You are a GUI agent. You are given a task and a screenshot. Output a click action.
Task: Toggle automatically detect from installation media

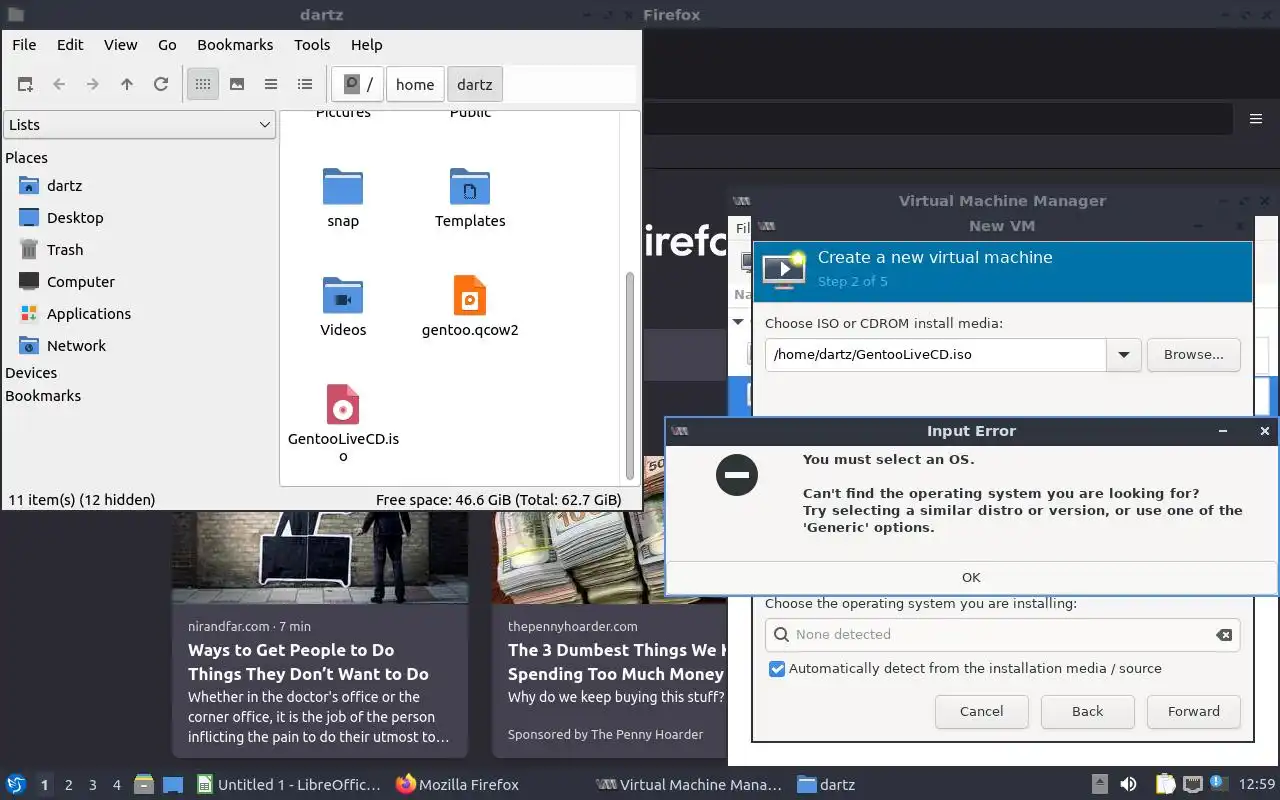point(777,669)
